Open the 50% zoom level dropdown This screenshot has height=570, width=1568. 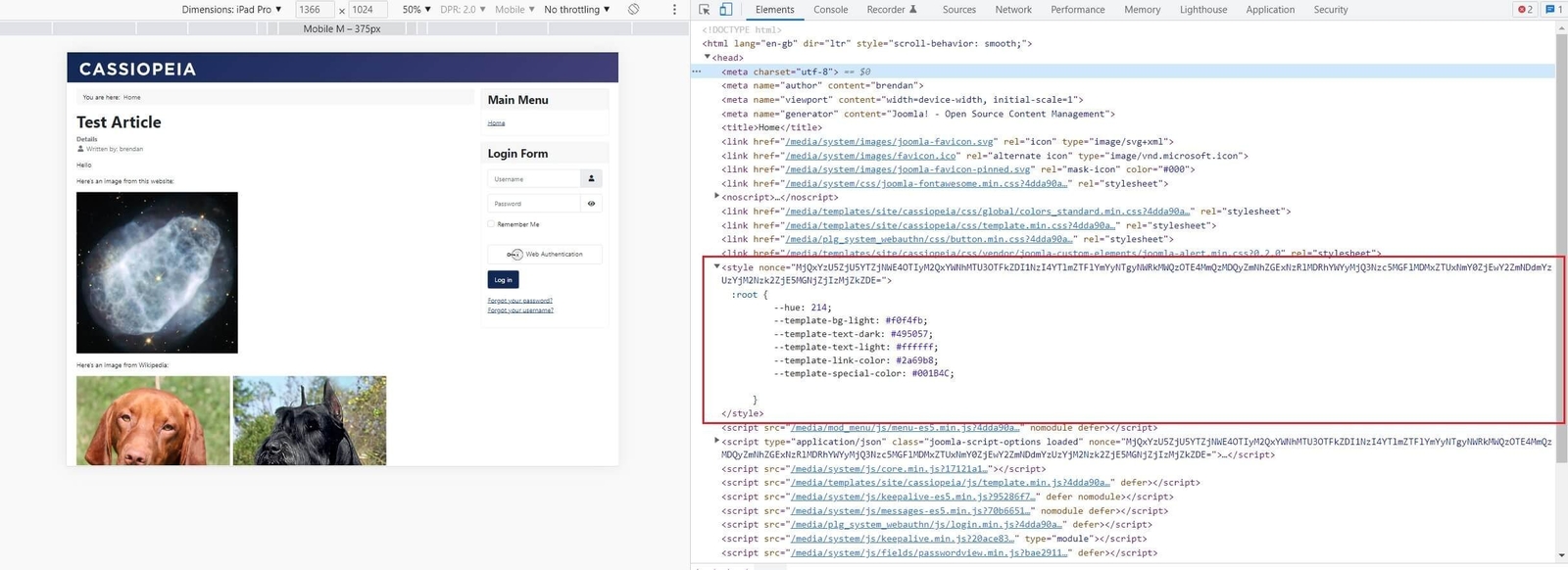click(x=416, y=10)
